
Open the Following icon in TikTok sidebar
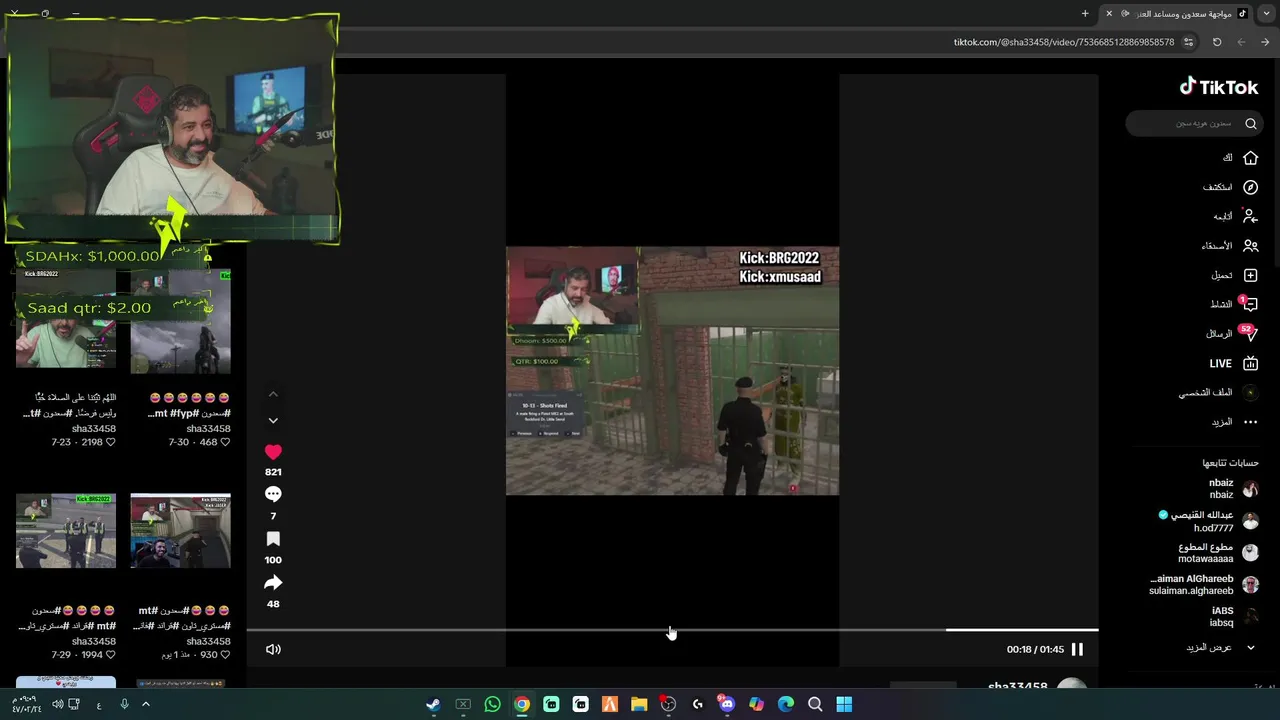click(1250, 216)
